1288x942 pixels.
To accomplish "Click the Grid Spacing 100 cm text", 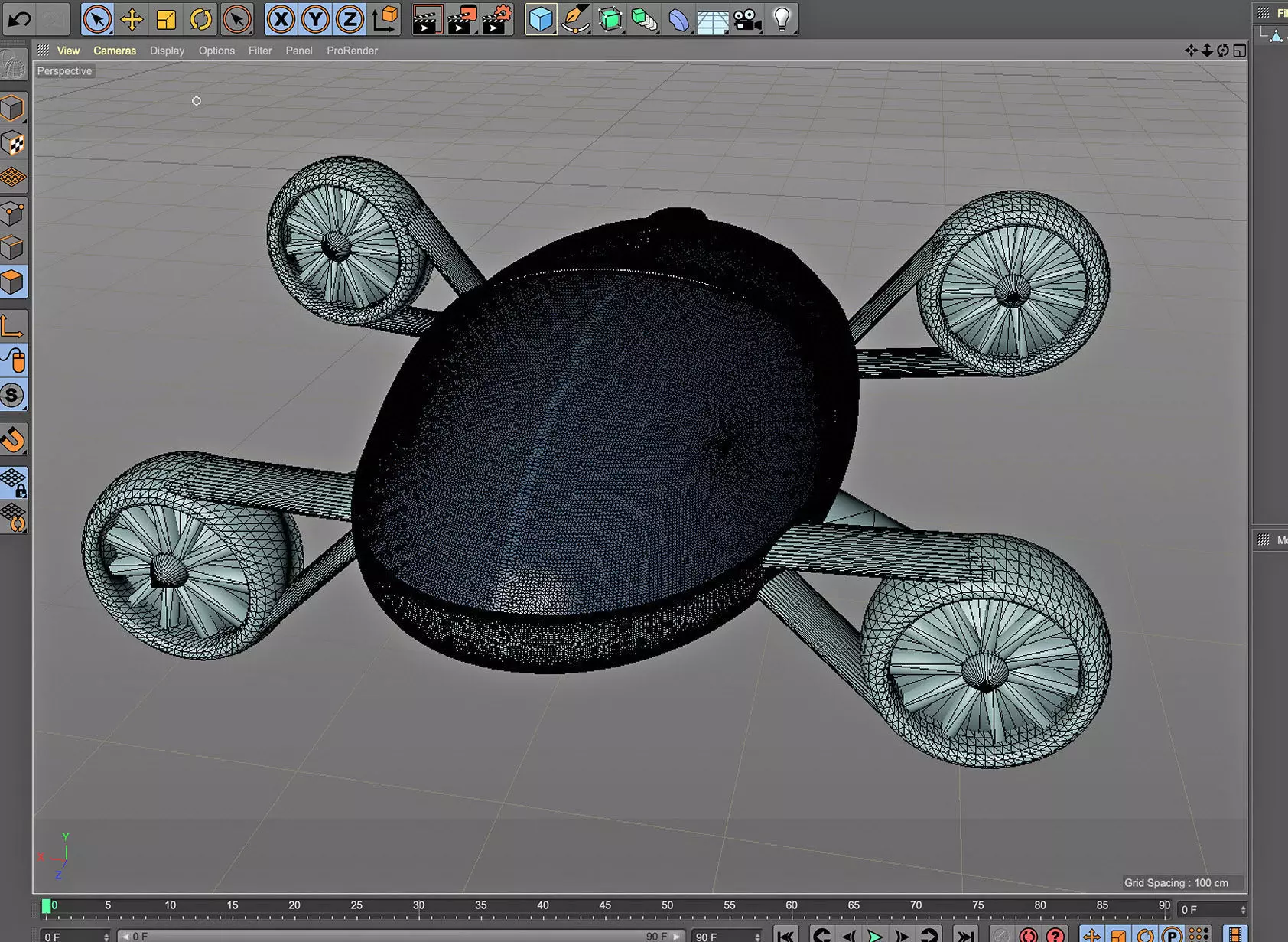I will tap(1176, 883).
